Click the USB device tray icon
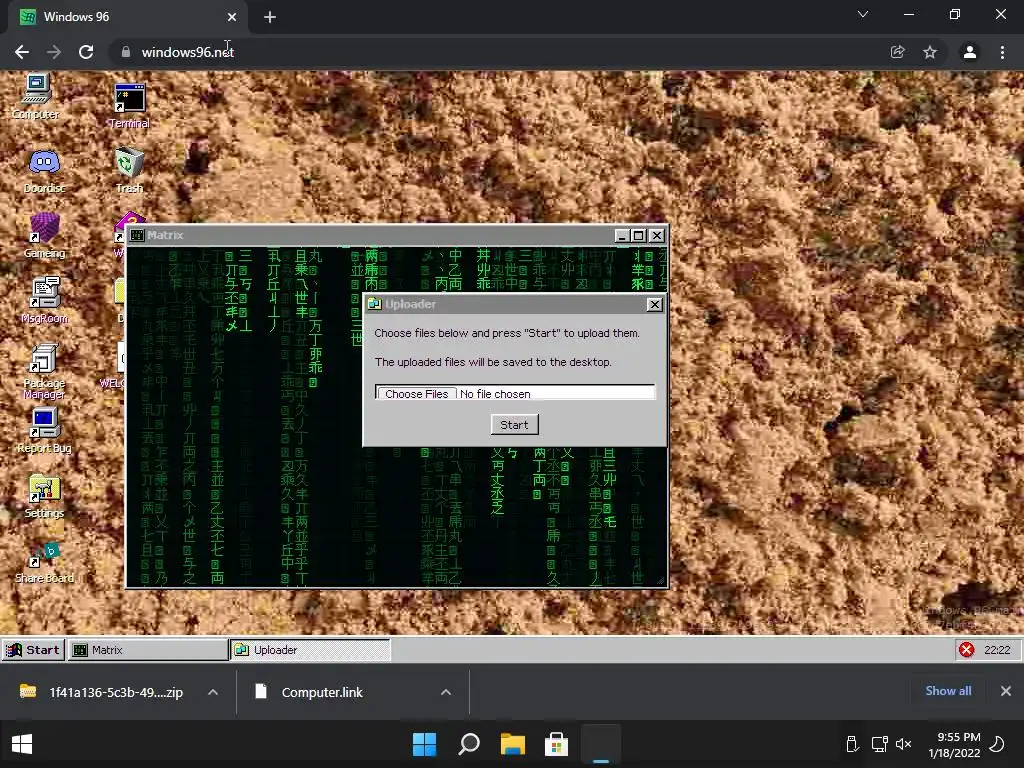This screenshot has height=768, width=1024. click(x=852, y=744)
